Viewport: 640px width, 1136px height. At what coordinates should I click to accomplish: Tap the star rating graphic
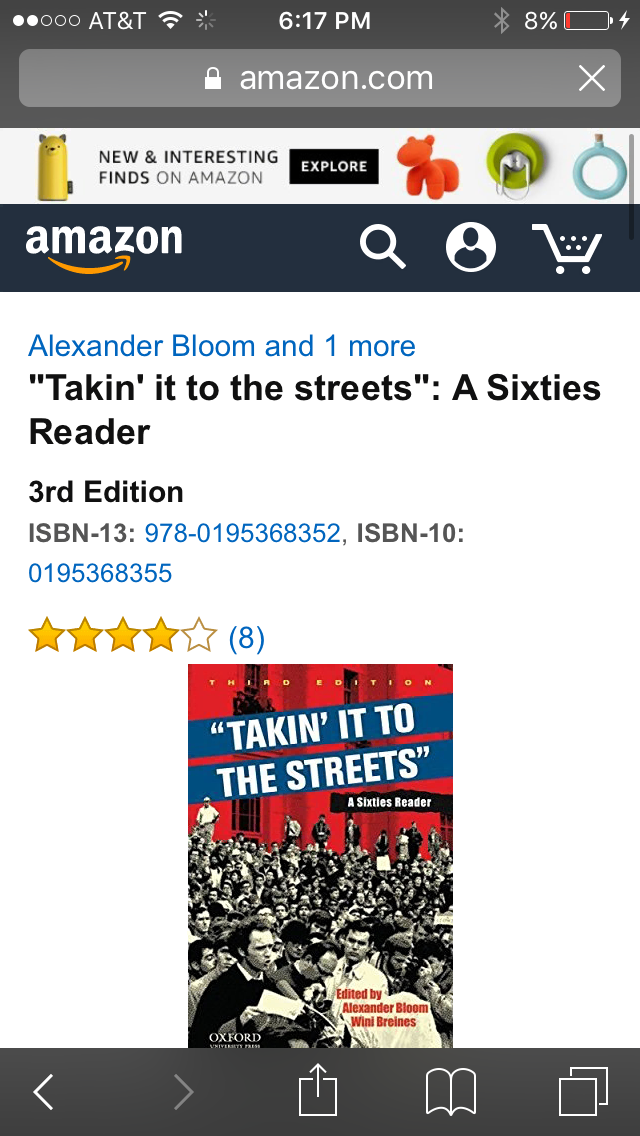coord(122,635)
